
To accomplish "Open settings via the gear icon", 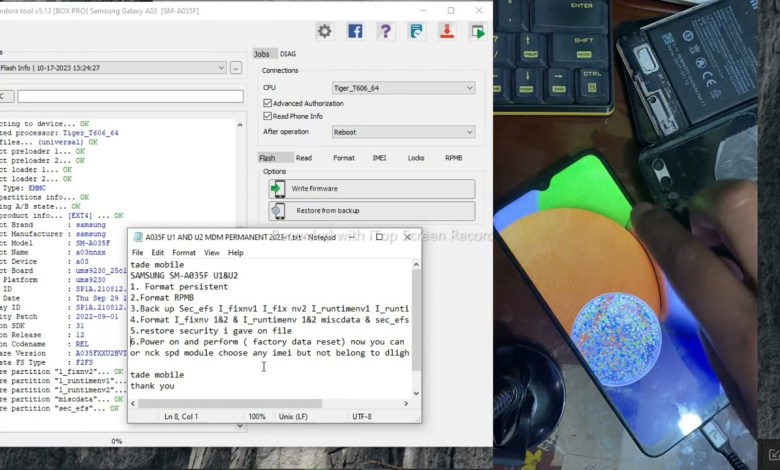I will [324, 32].
